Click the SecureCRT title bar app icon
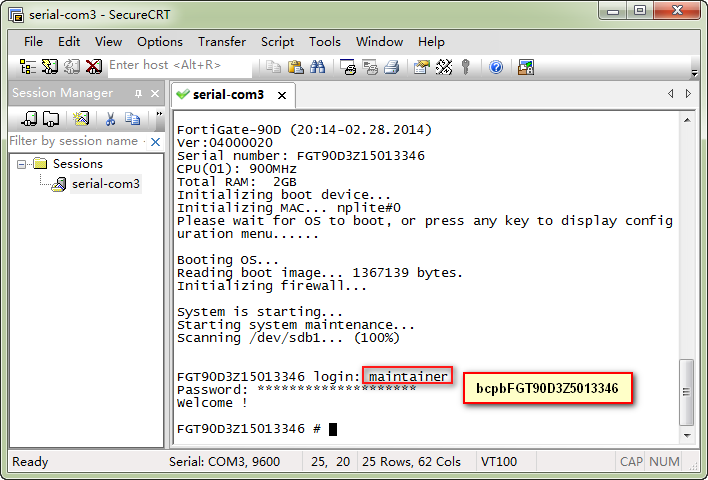Viewport: 708px width, 480px height. [x=16, y=15]
